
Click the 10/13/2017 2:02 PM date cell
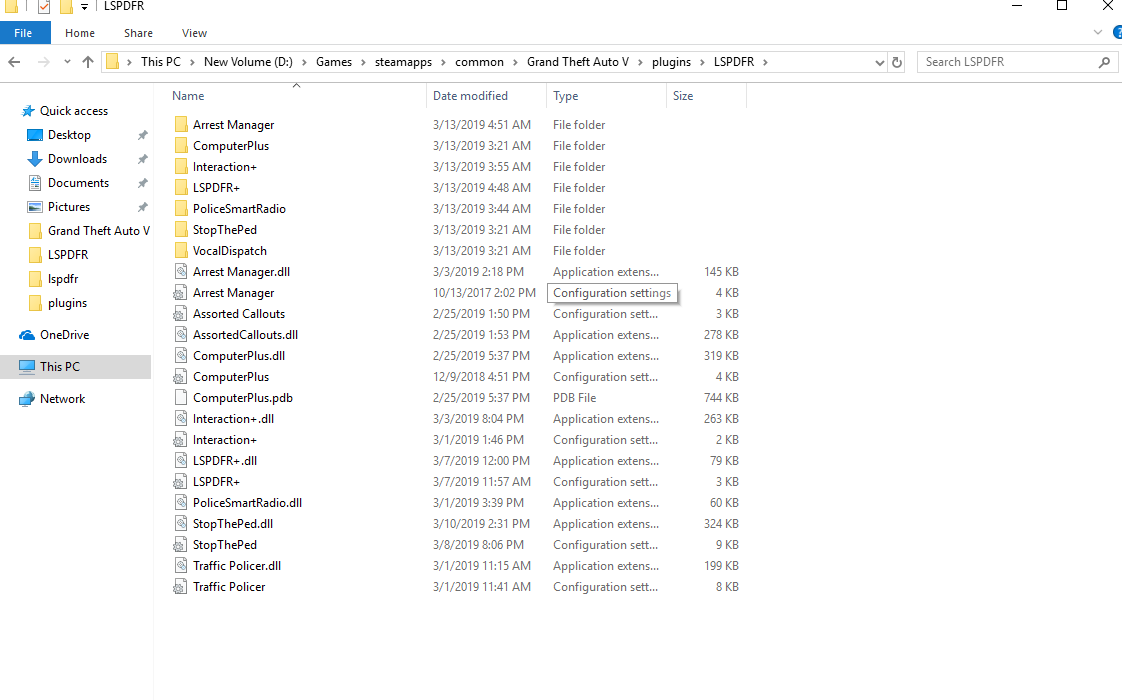(484, 293)
